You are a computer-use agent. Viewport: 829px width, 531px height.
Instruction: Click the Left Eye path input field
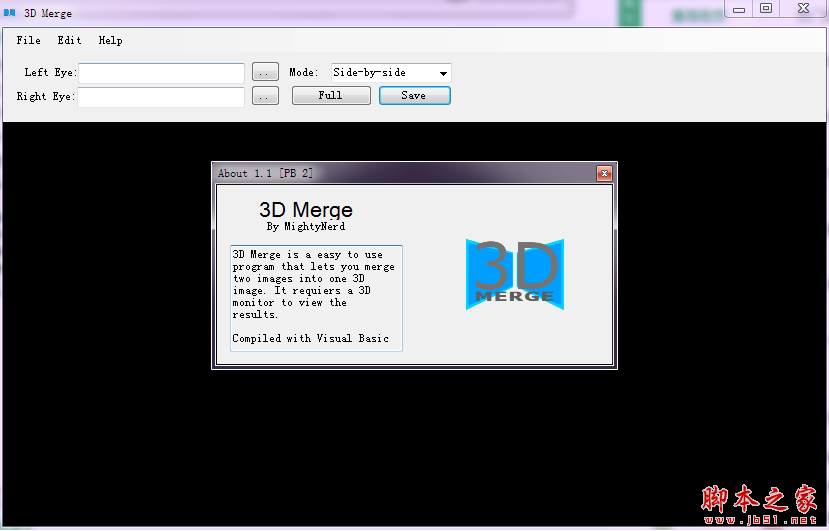pyautogui.click(x=161, y=73)
